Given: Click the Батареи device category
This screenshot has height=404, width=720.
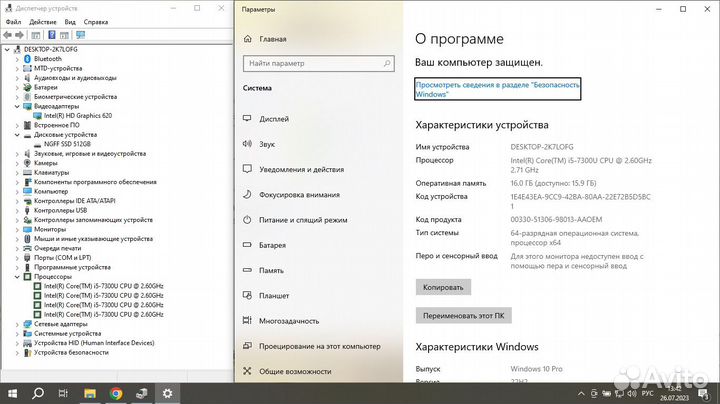Looking at the screenshot, I should point(45,87).
